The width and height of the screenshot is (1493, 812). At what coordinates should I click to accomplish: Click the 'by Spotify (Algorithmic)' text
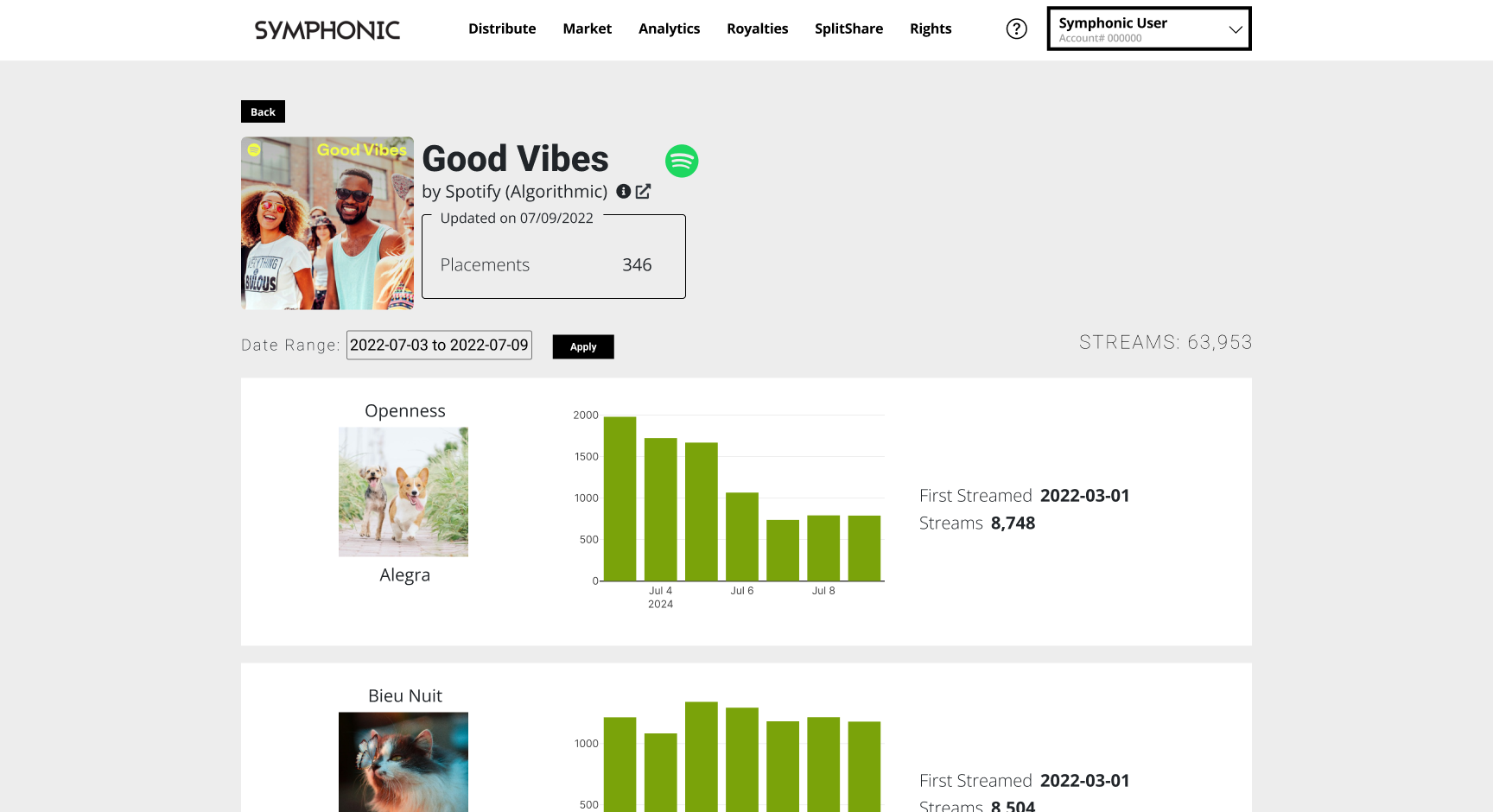click(x=515, y=192)
